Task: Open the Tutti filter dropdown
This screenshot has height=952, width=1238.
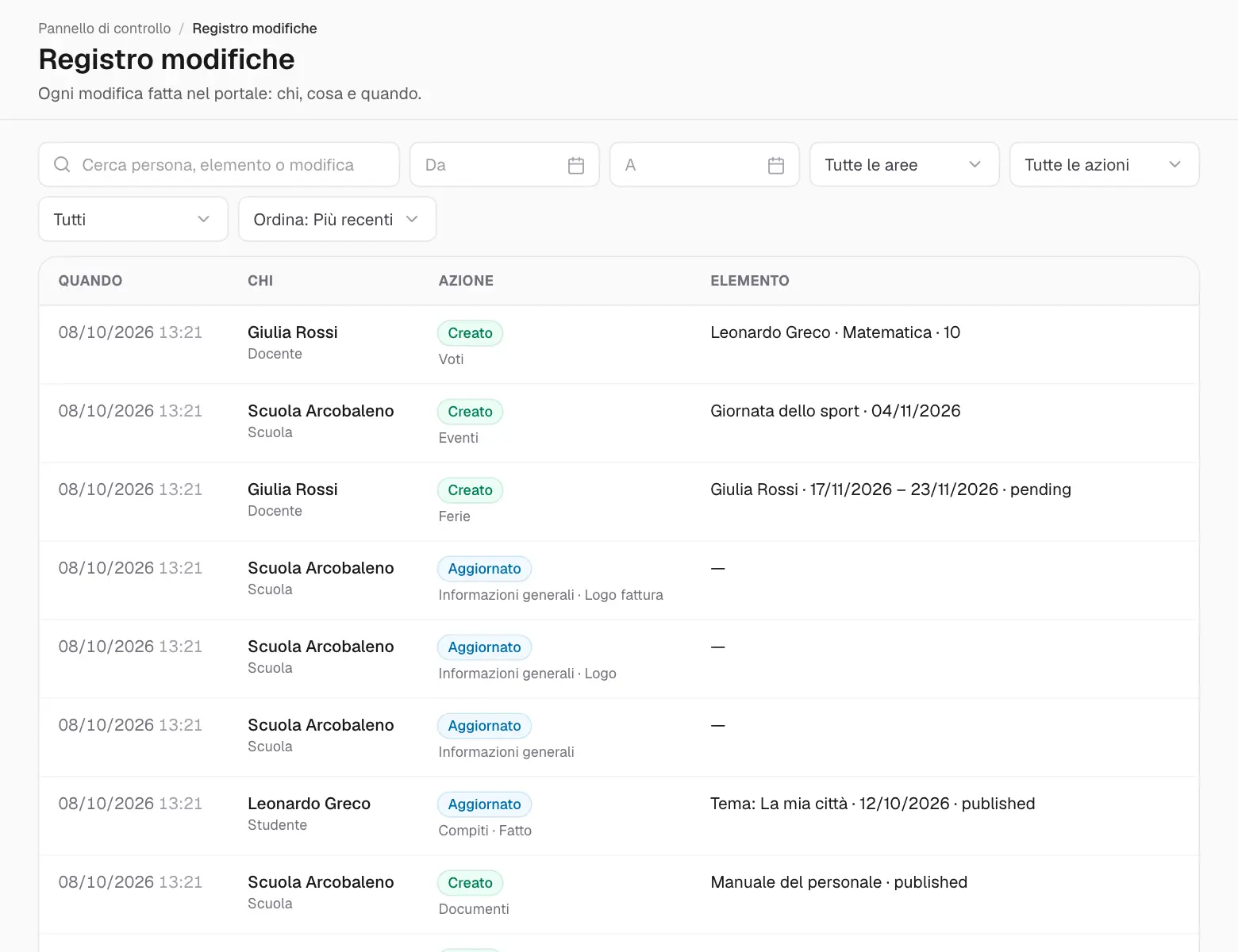Action: (x=133, y=220)
